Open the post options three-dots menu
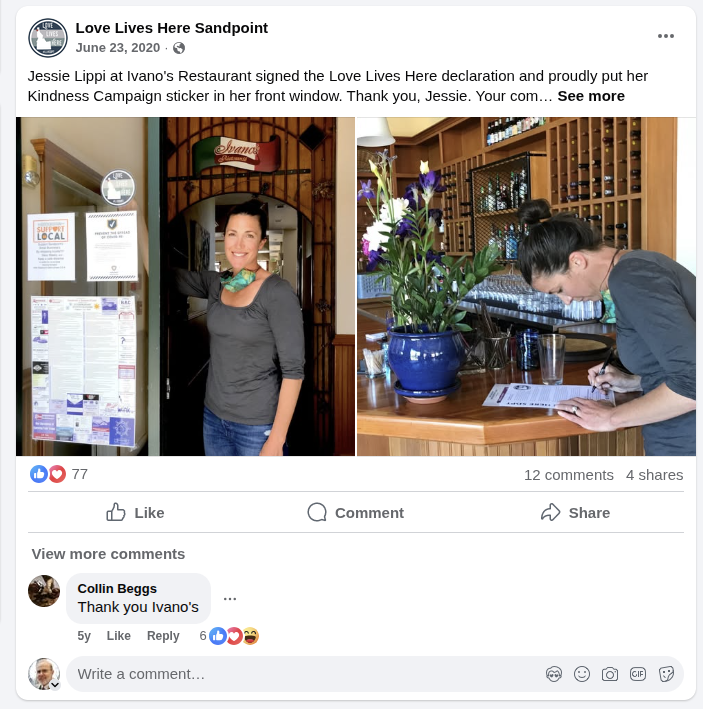Viewport: 703px width, 709px height. 665,36
